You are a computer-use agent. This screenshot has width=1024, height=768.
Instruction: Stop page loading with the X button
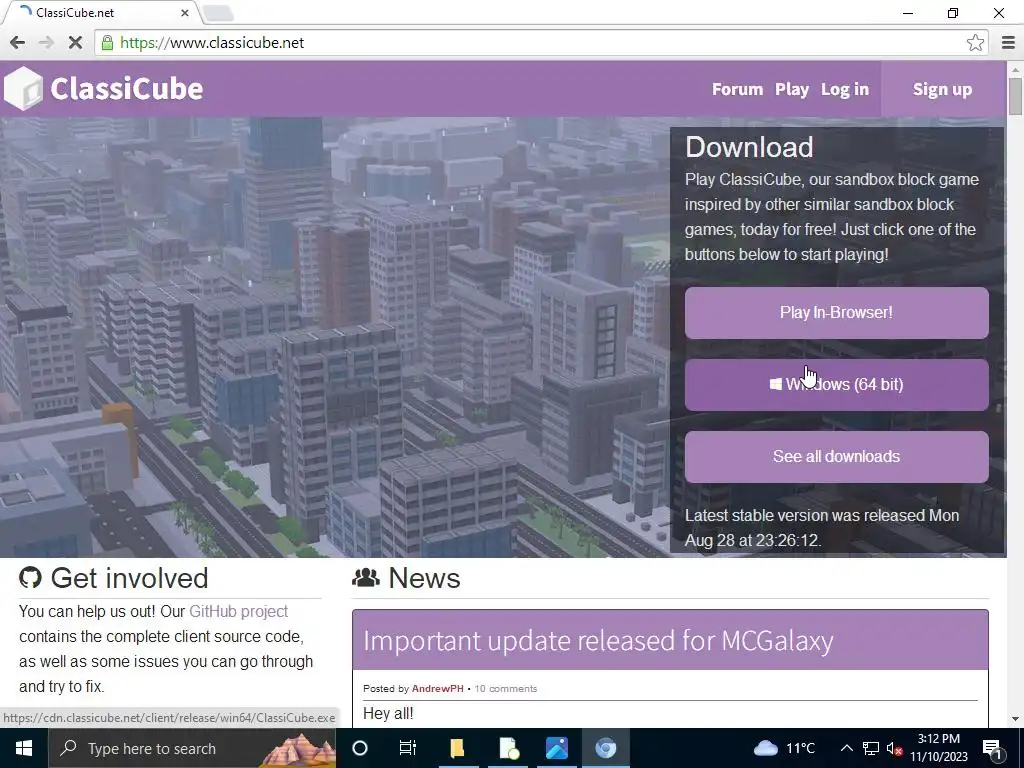coord(75,43)
